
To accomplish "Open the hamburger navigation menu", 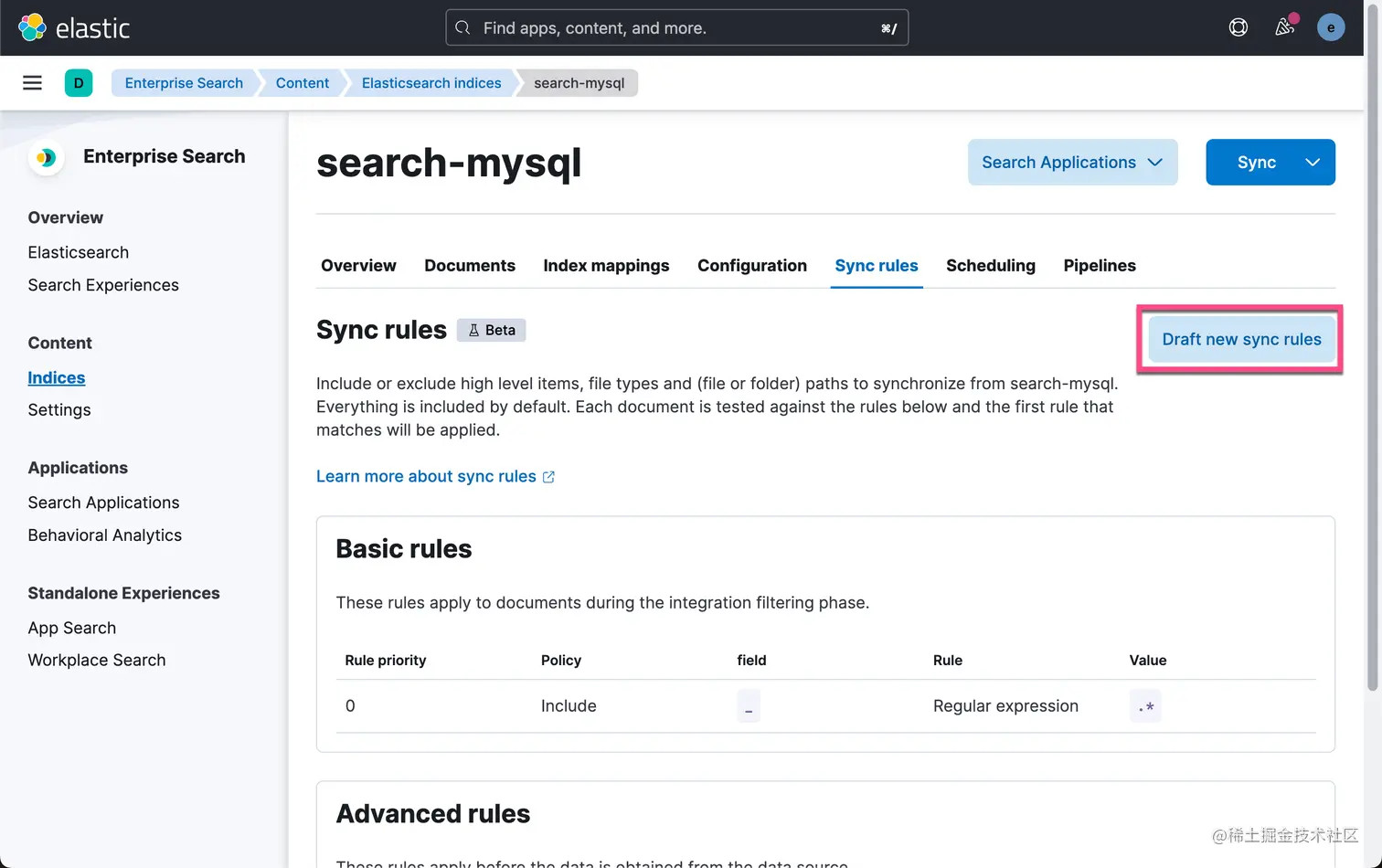I will click(x=32, y=83).
